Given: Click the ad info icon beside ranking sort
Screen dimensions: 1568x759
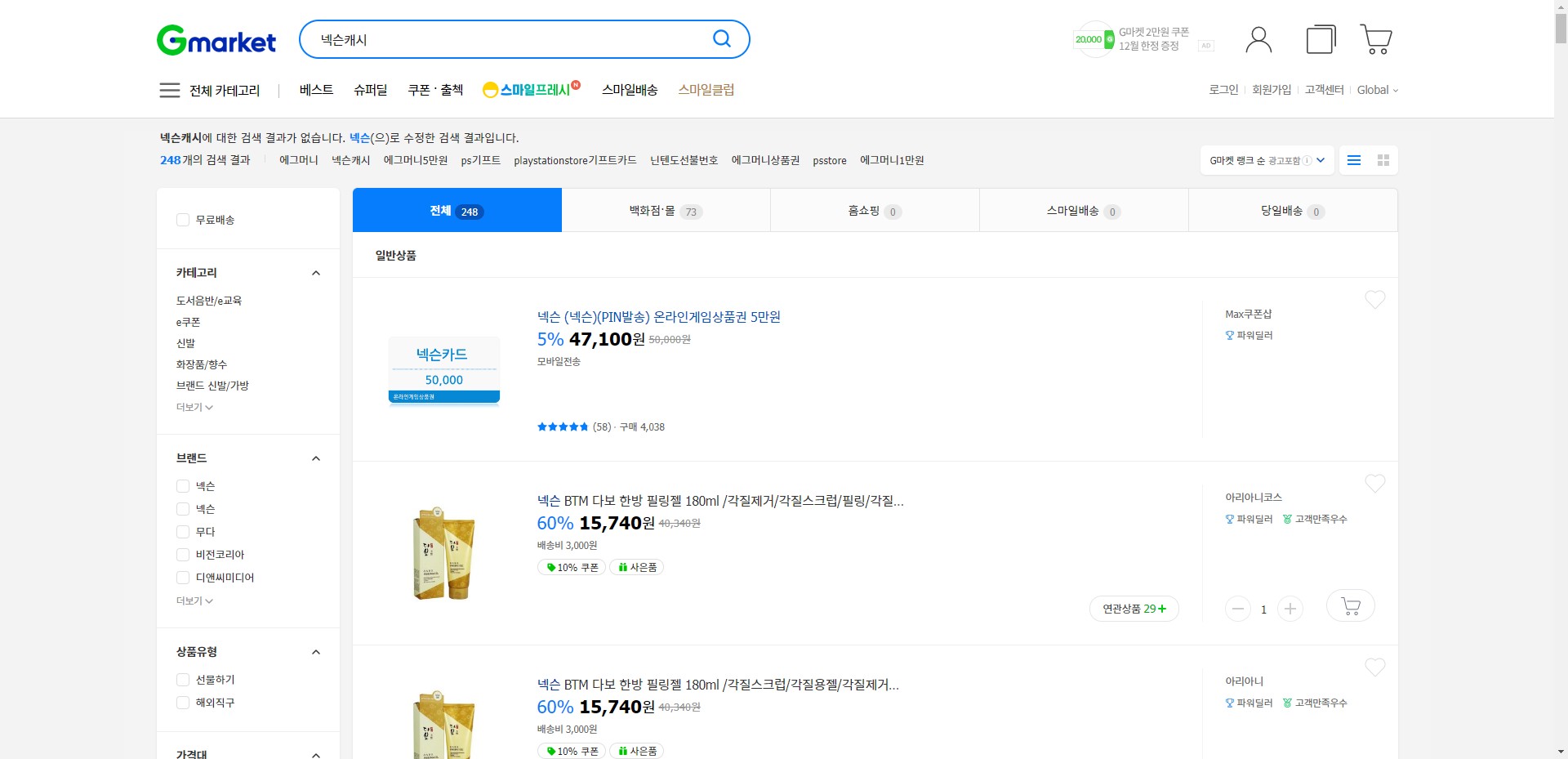Looking at the screenshot, I should (x=1307, y=161).
